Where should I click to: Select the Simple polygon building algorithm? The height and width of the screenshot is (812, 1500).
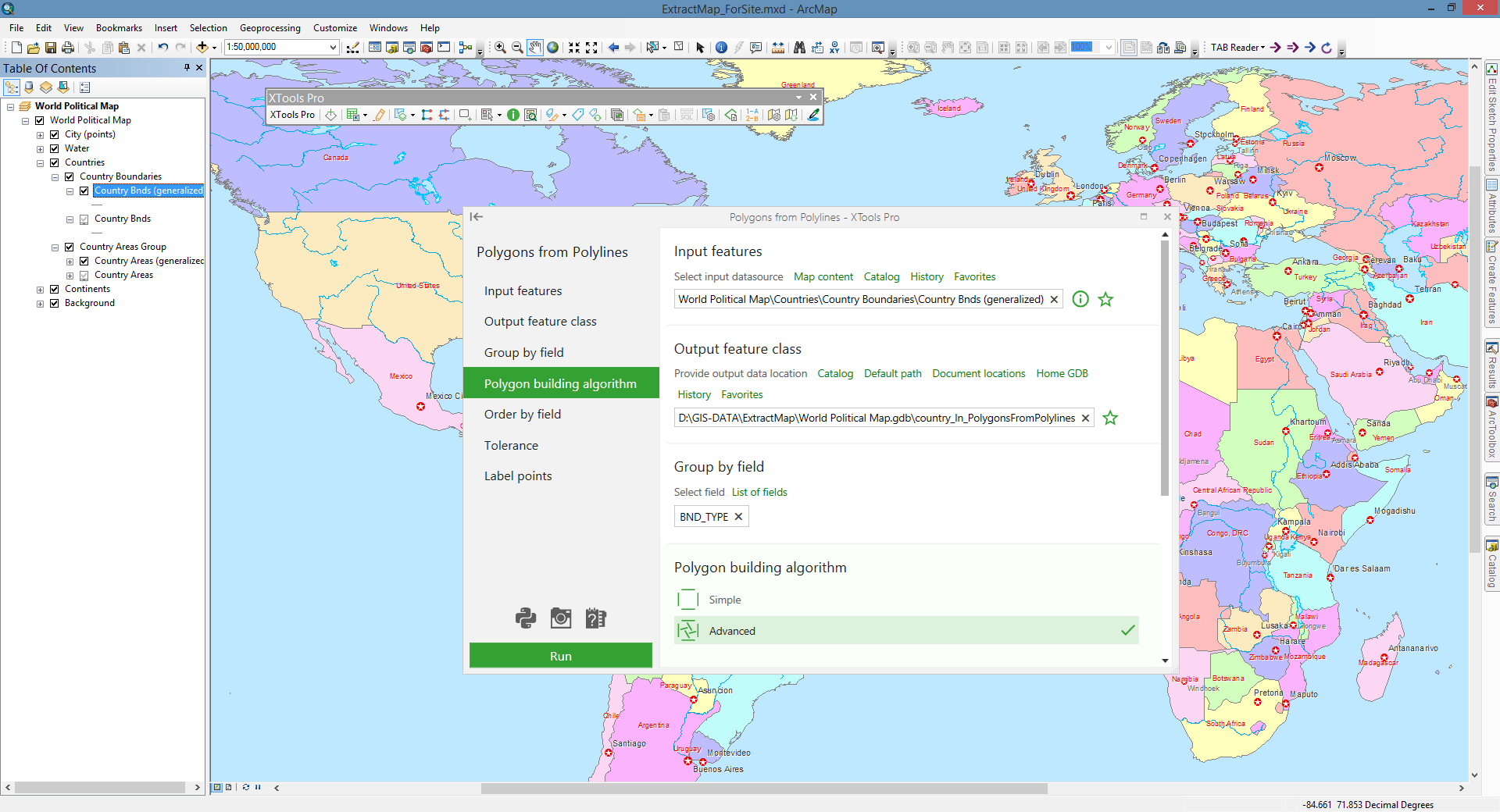click(725, 600)
